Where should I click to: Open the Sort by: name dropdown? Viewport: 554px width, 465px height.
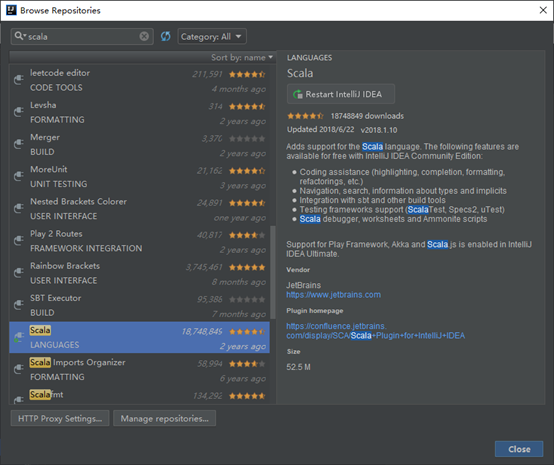point(242,58)
